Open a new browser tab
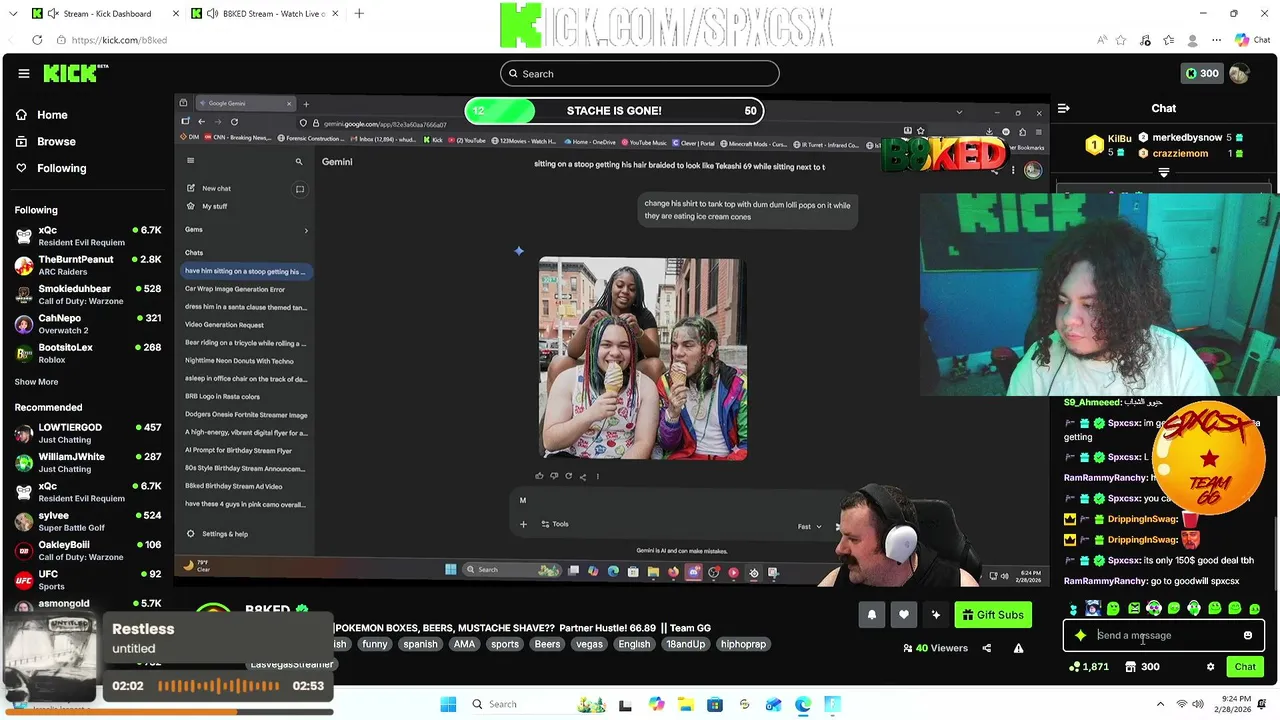The image size is (1280, 720). click(359, 14)
